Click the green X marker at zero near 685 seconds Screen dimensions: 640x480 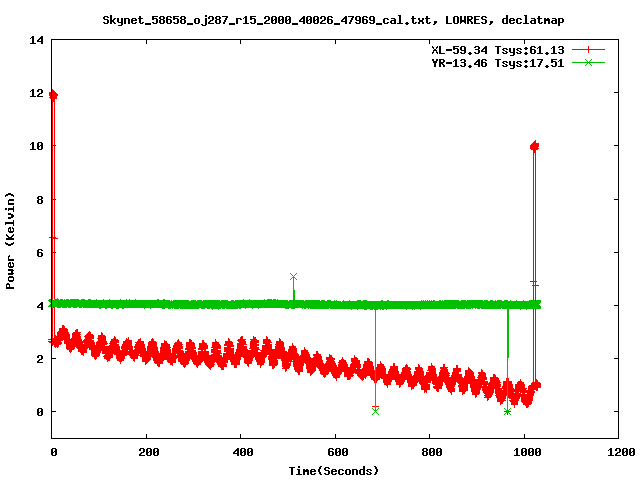pos(376,411)
